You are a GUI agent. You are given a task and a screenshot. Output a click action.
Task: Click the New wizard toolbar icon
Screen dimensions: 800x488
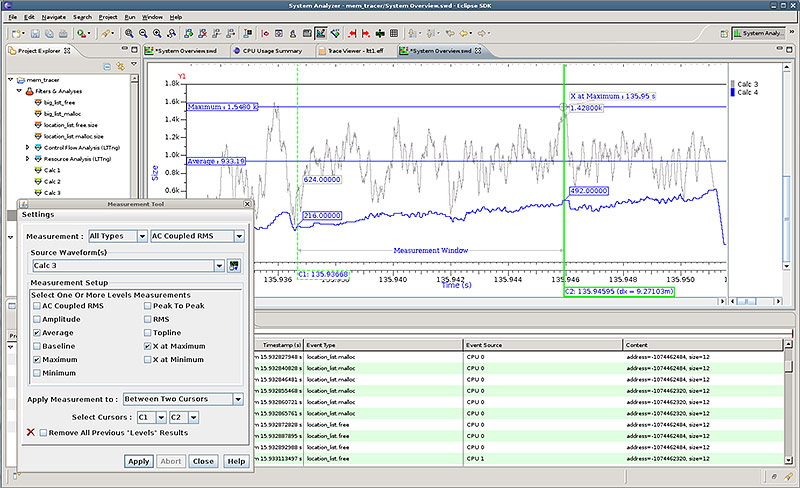pos(17,34)
